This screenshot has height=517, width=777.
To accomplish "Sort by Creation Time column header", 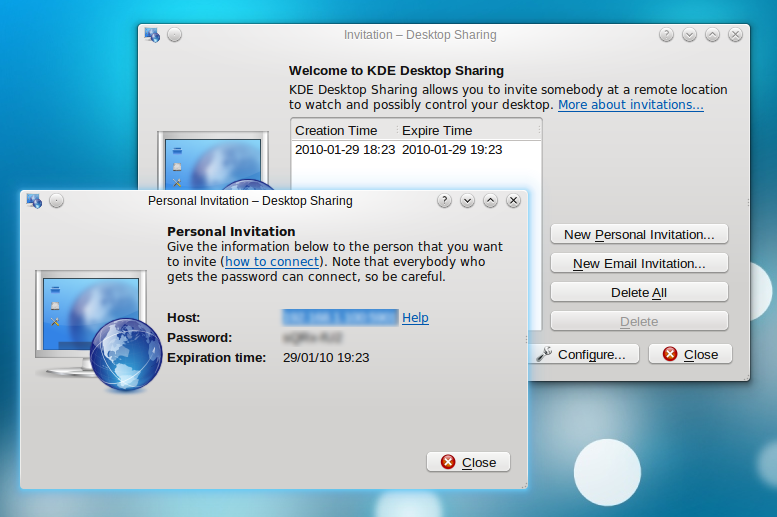I will coord(337,131).
